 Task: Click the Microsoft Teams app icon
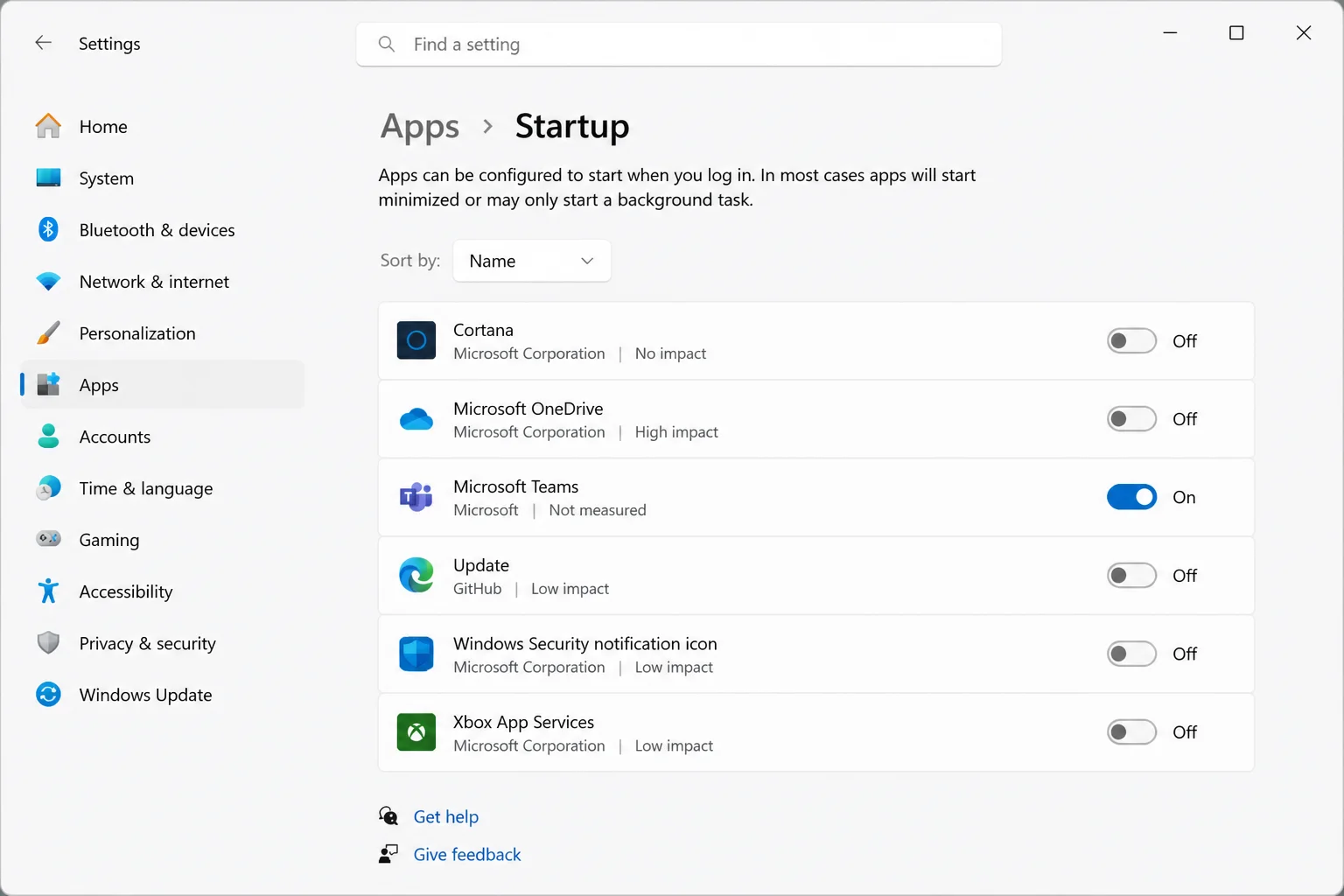(x=416, y=497)
